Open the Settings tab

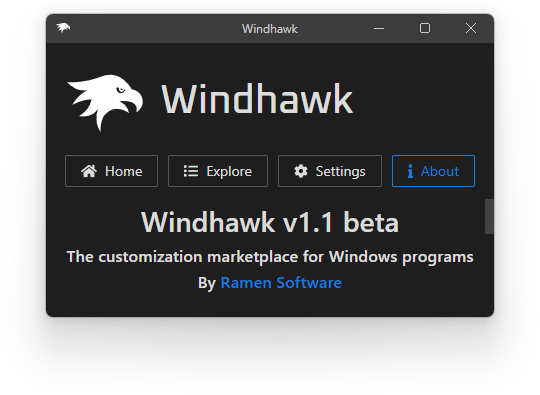coord(330,171)
